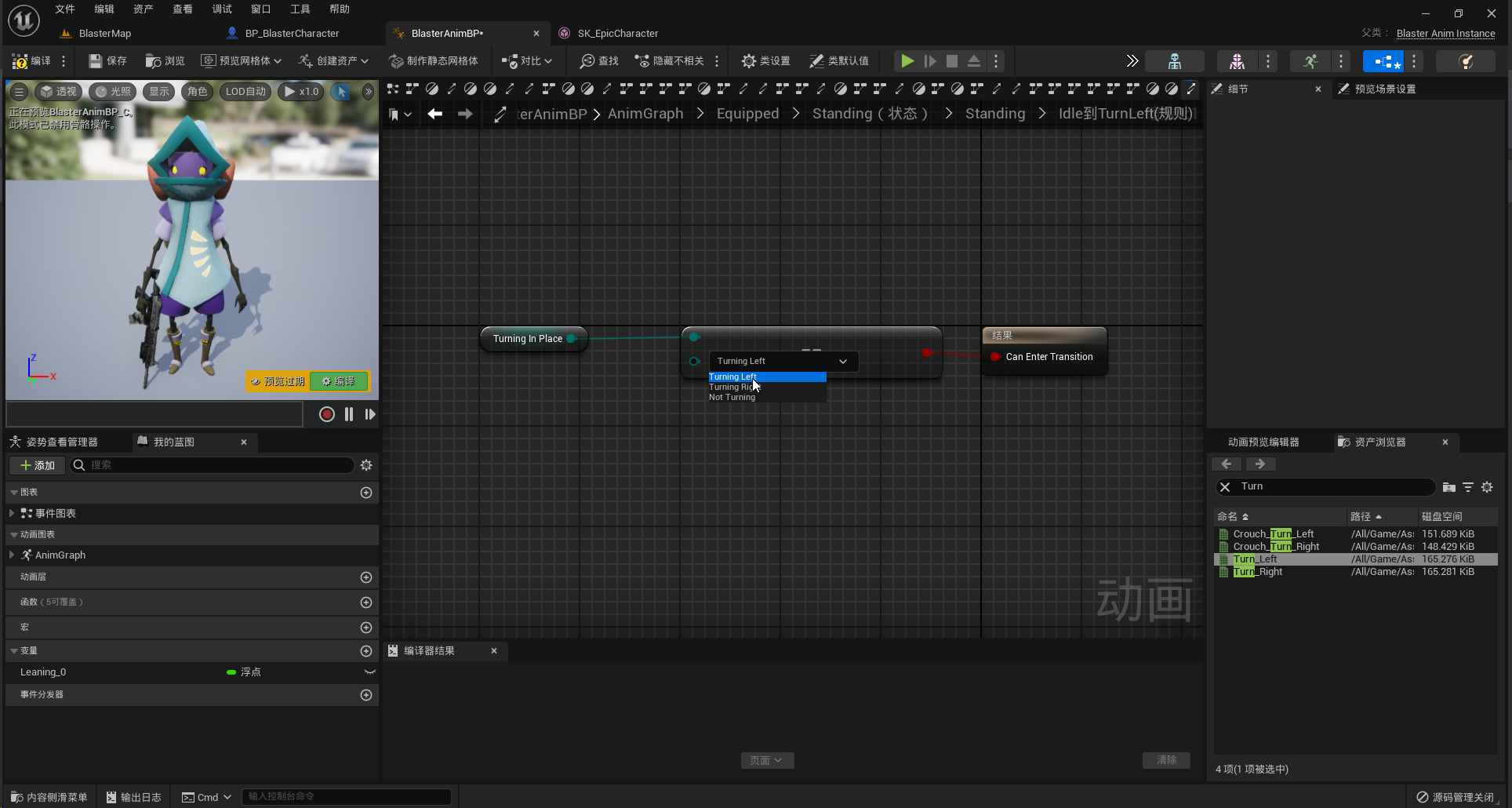This screenshot has height=808, width=1512.
Task: Open 创建资产 dropdown
Action: tap(333, 60)
